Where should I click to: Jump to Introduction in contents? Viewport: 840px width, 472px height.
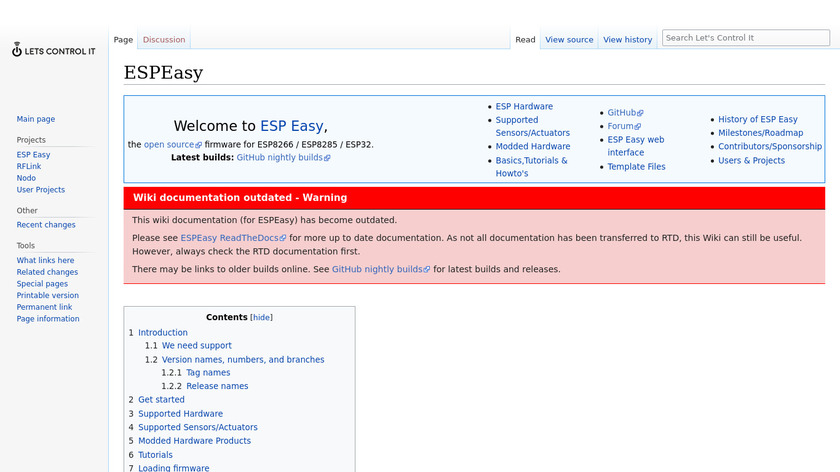[163, 333]
